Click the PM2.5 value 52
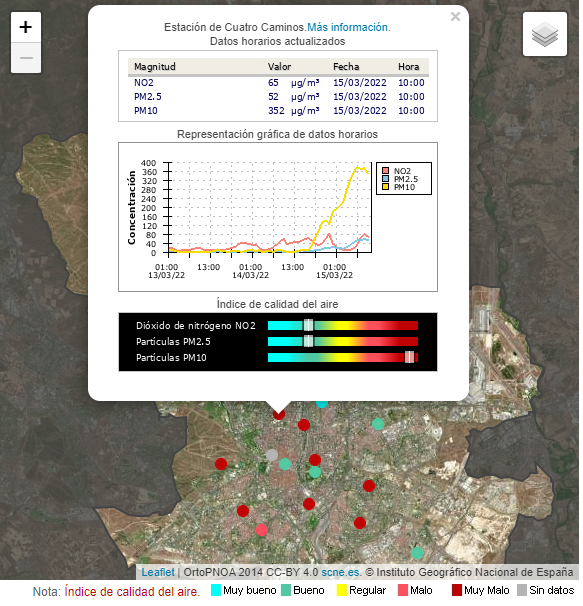583x606 pixels. pos(273,97)
